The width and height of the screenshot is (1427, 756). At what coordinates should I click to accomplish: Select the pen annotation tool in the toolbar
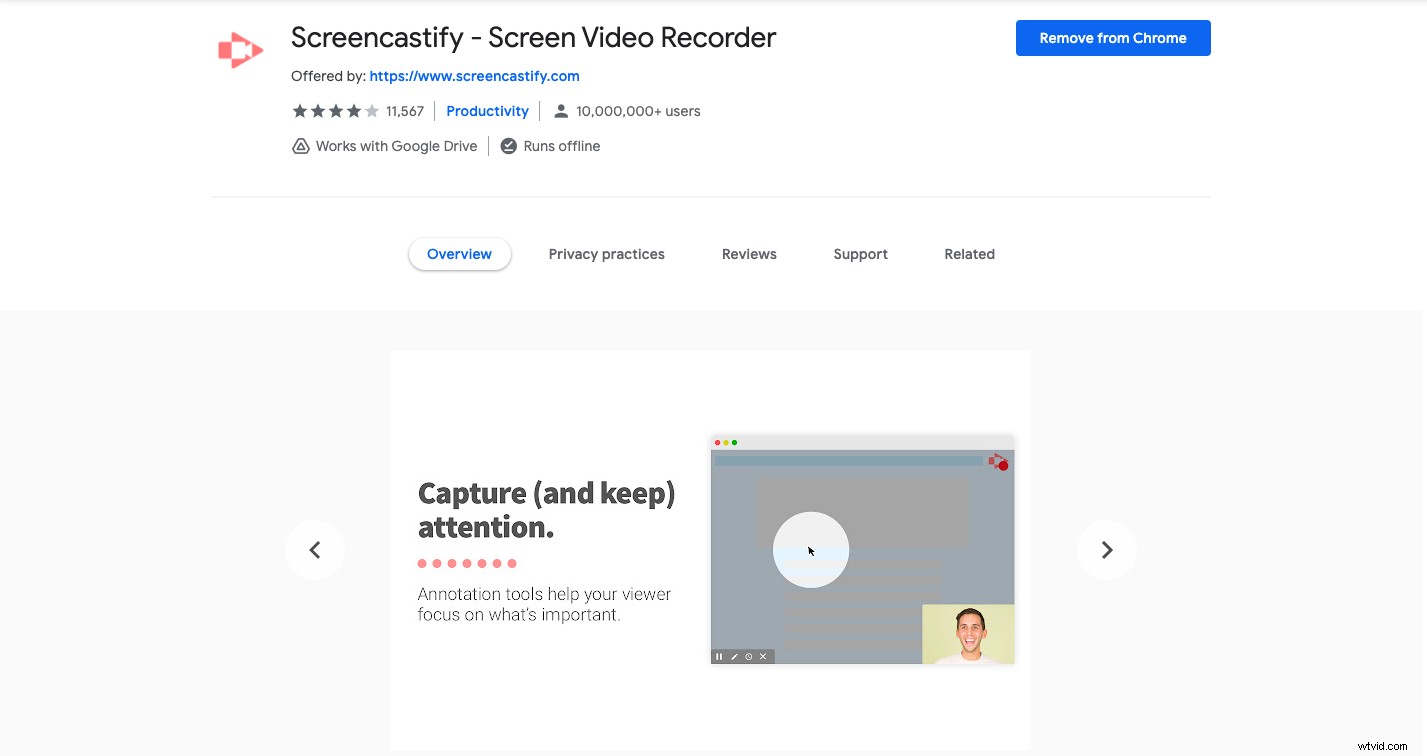click(734, 656)
